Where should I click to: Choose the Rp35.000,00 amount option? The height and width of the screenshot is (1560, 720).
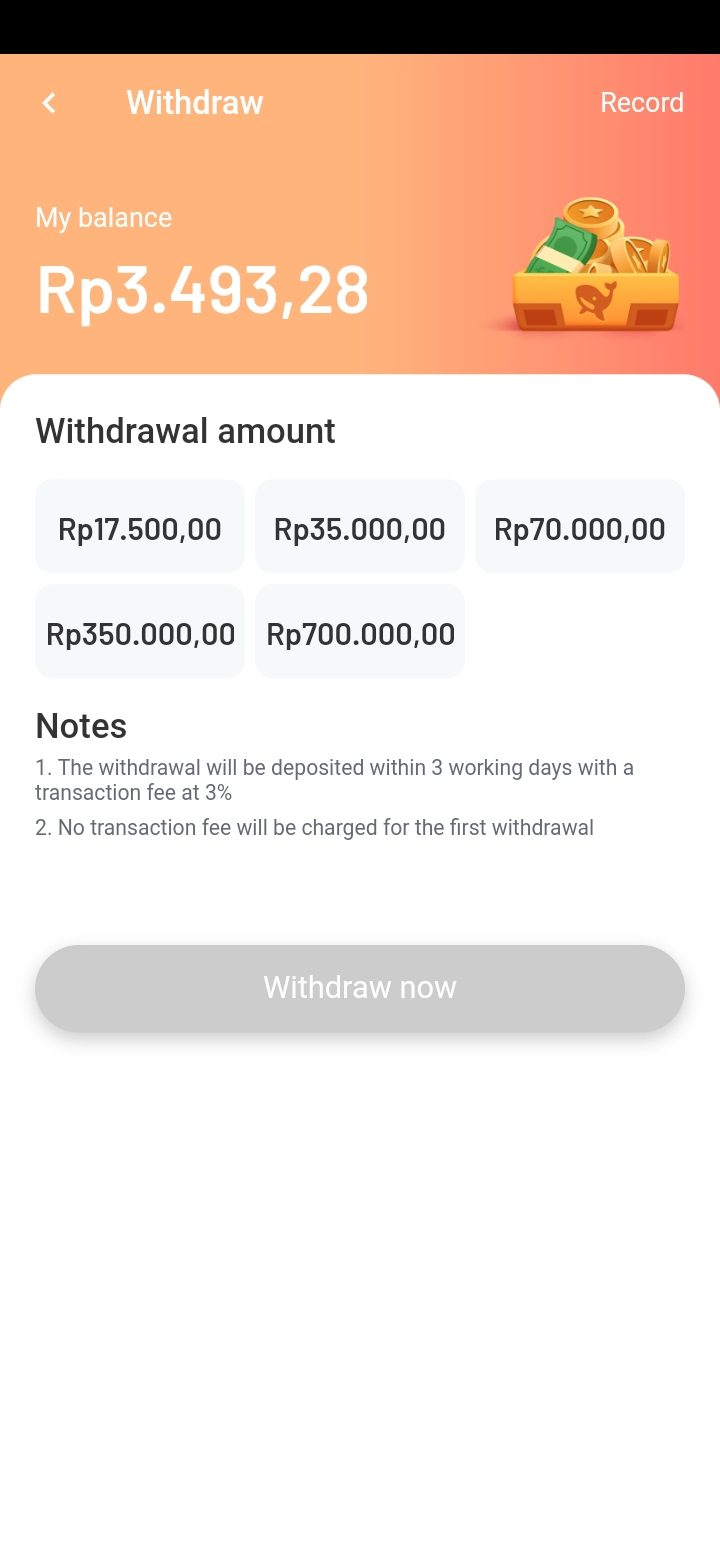pyautogui.click(x=360, y=527)
